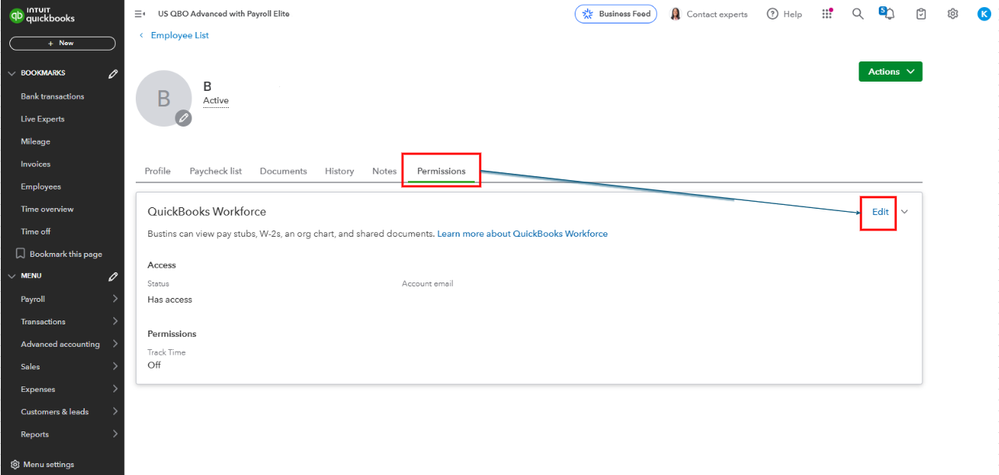The height and width of the screenshot is (475, 999).
Task: Click the QuickBooks logo
Action: [41, 16]
